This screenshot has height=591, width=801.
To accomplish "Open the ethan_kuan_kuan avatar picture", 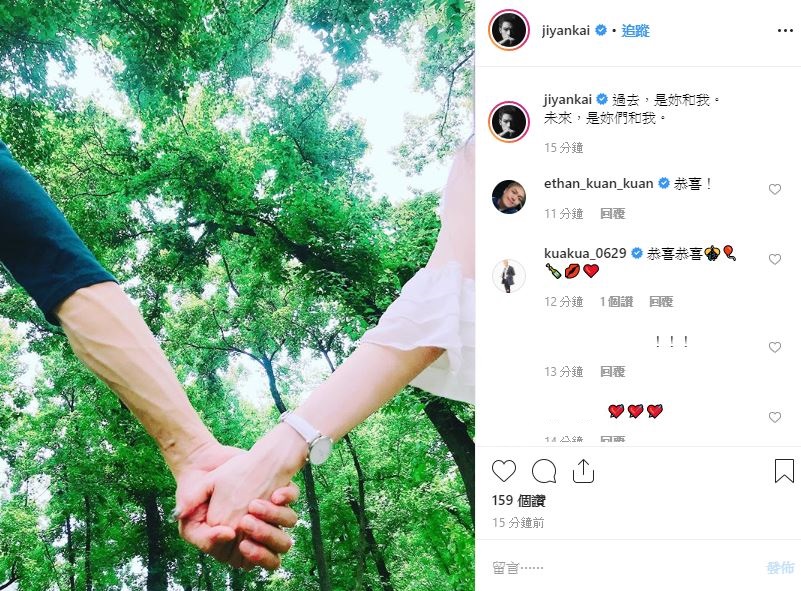I will [509, 197].
